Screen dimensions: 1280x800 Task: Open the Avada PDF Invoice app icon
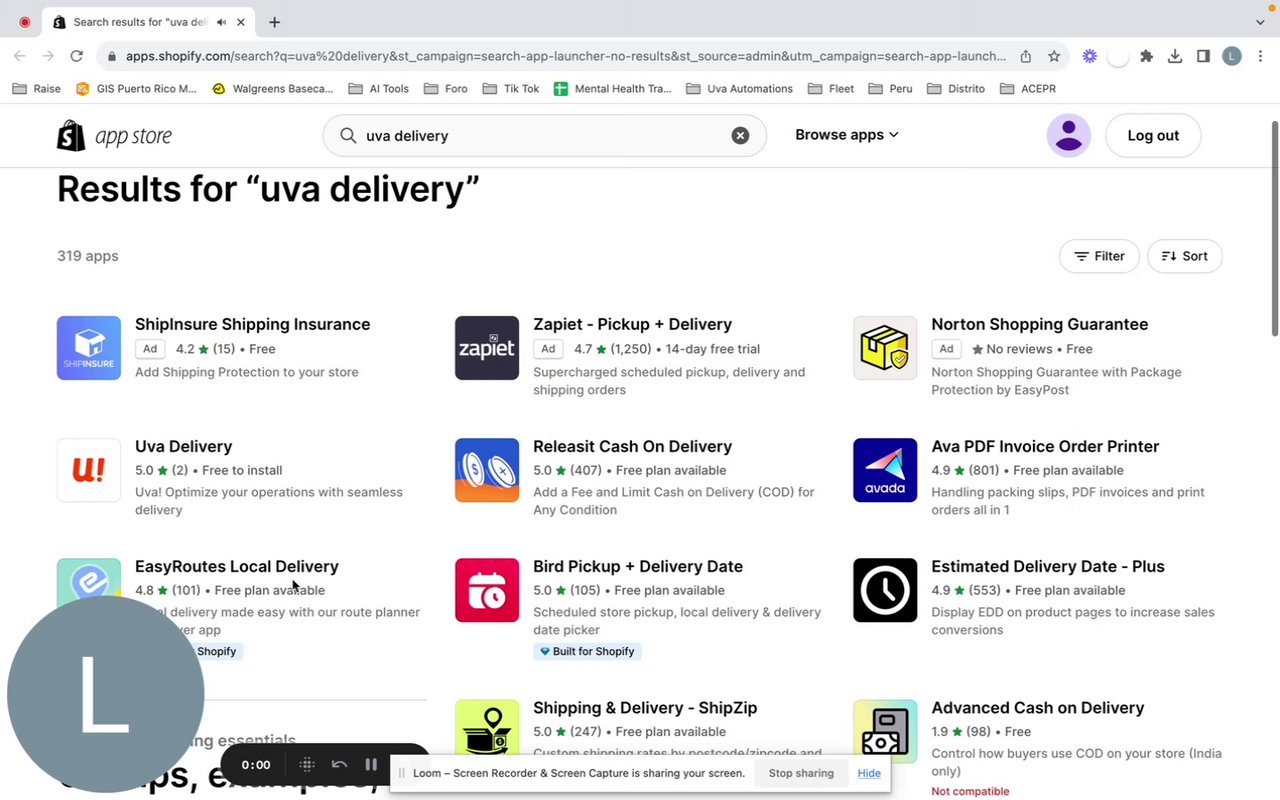(885, 470)
